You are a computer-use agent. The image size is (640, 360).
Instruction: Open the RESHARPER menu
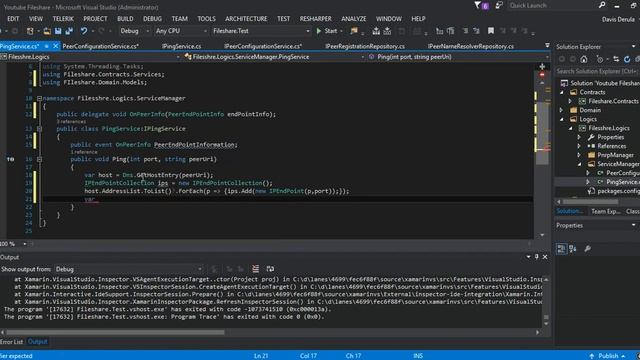[x=316, y=19]
